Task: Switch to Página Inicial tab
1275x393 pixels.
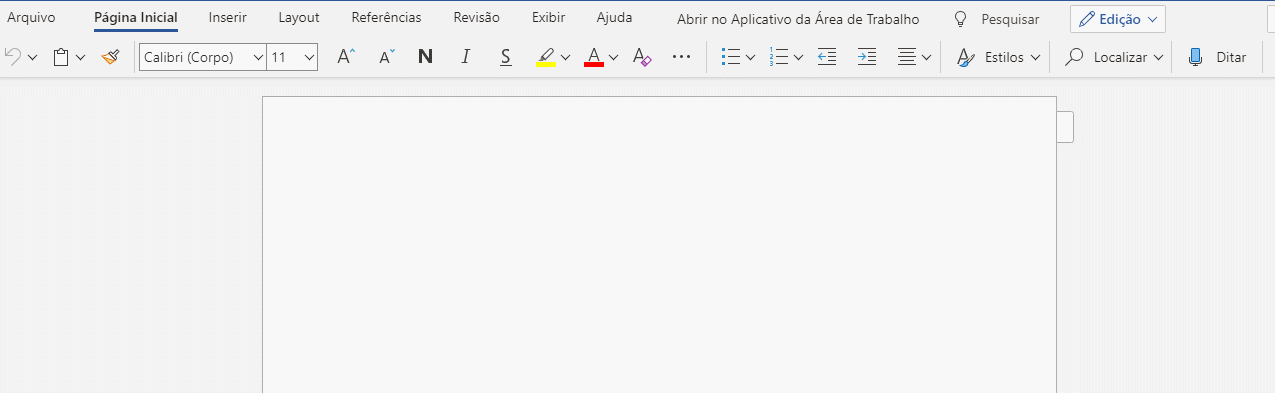Action: click(x=136, y=18)
